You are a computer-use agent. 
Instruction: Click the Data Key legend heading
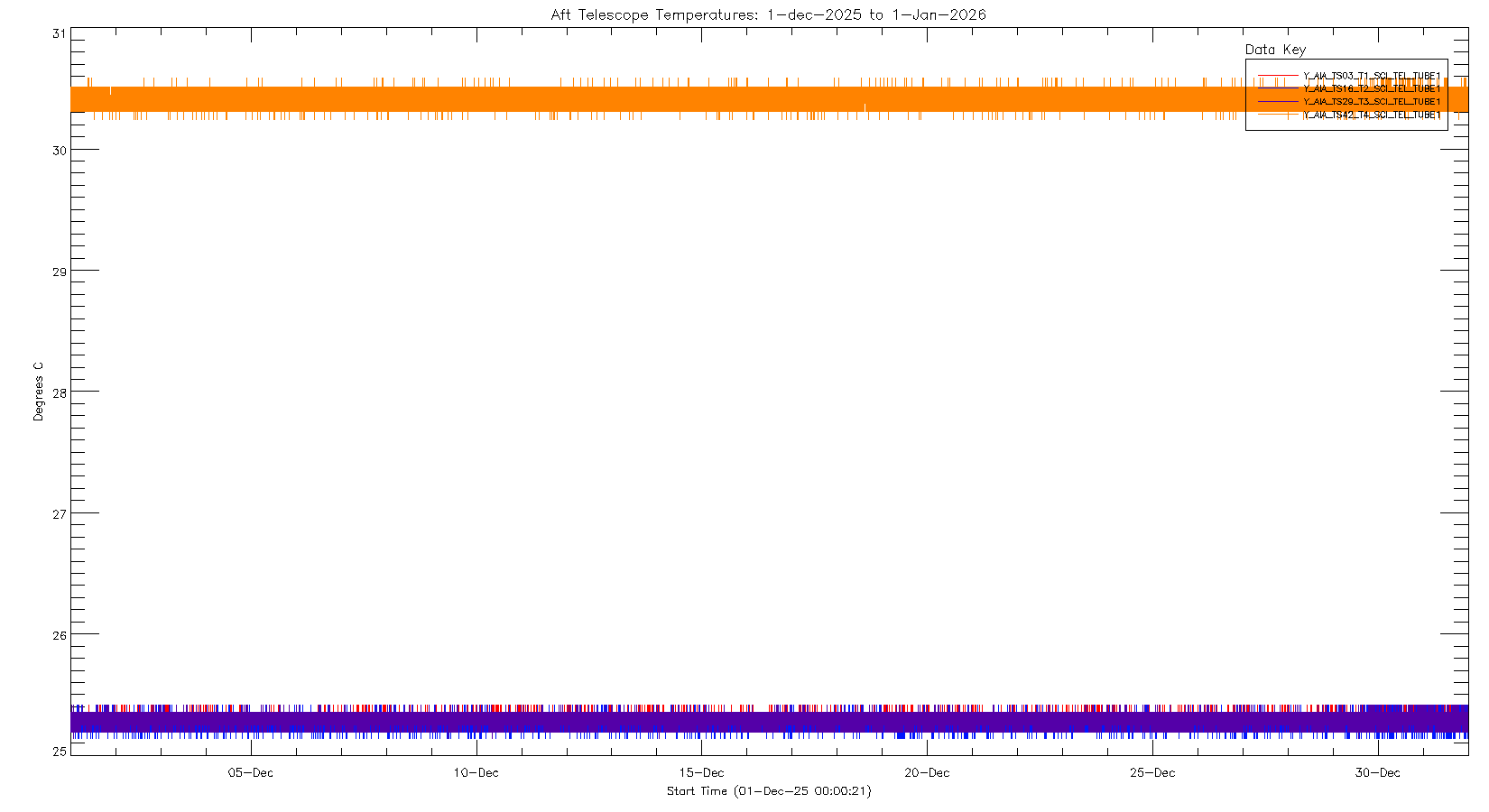point(1275,50)
